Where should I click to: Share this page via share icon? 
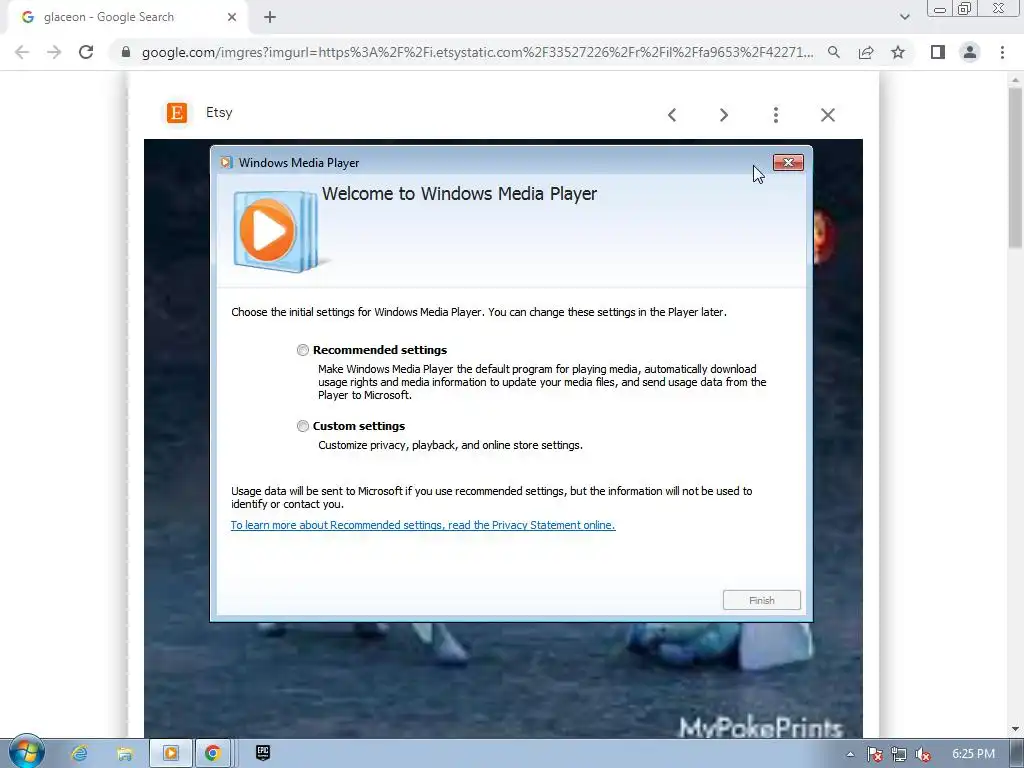(x=866, y=52)
